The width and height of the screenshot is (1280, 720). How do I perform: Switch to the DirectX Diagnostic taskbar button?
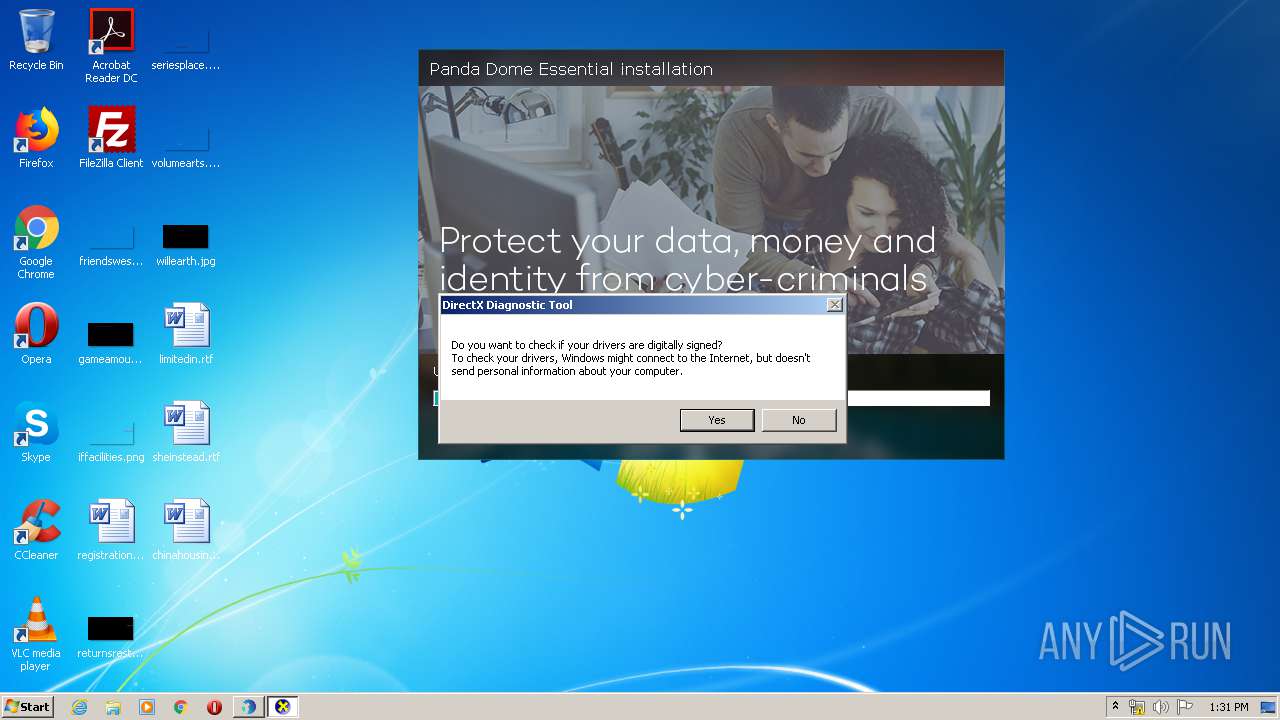[283, 707]
